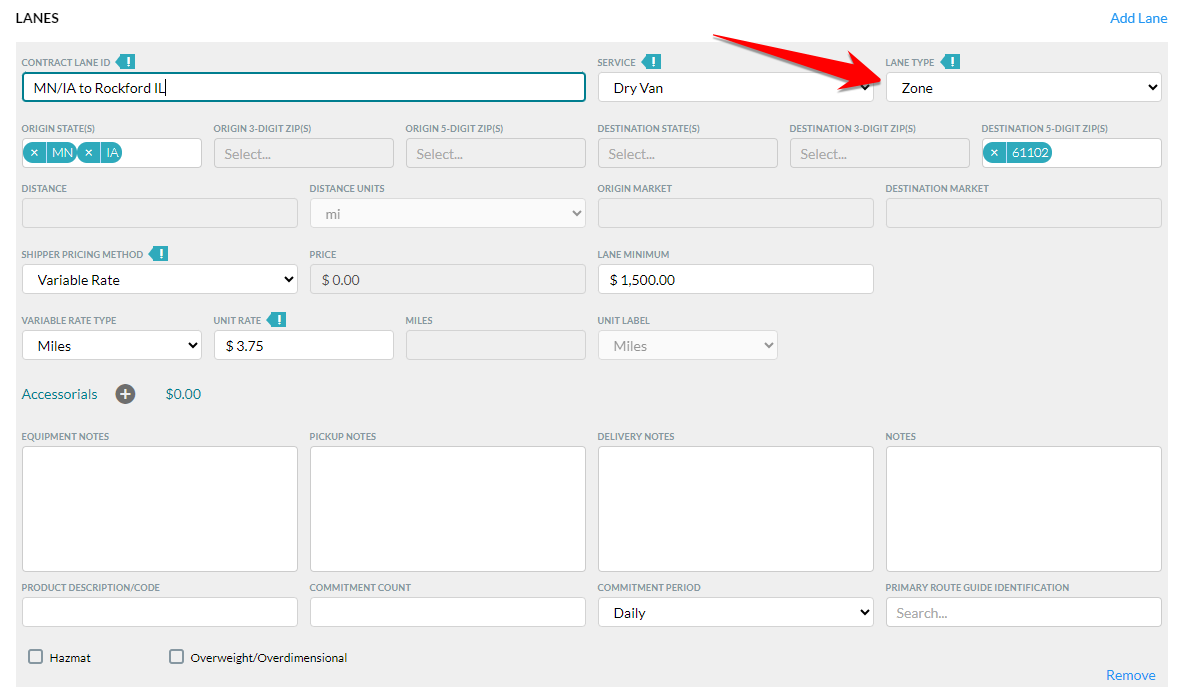
Task: Click the Remove link for this lane
Action: coord(1130,675)
